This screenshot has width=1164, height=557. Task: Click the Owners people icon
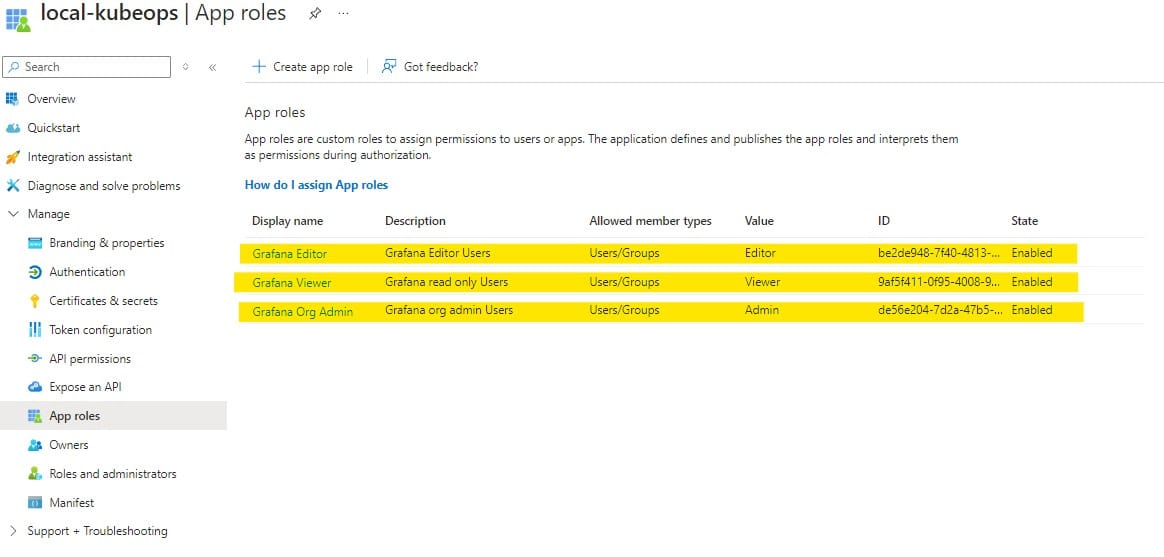[34, 445]
